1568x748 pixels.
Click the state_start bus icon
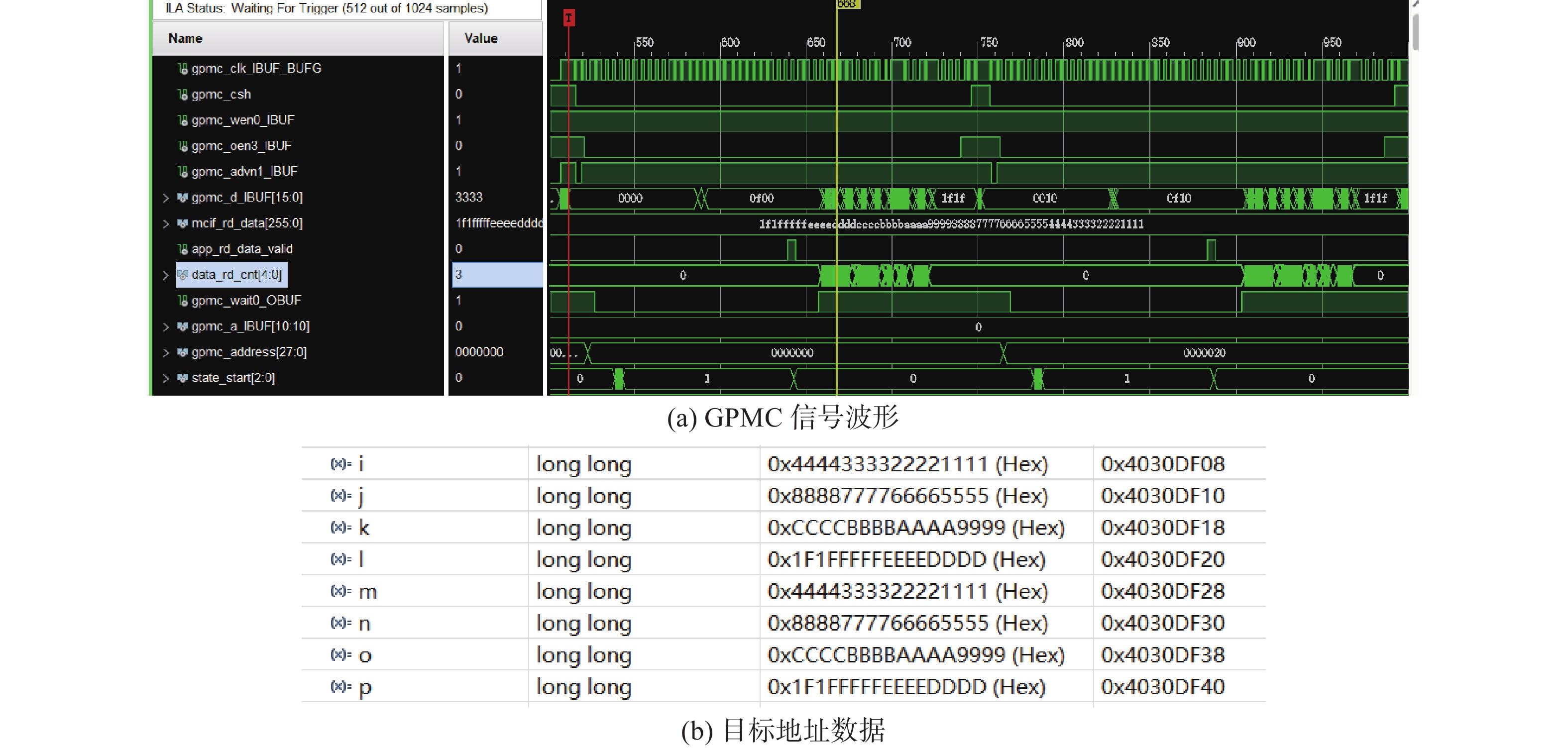(183, 378)
